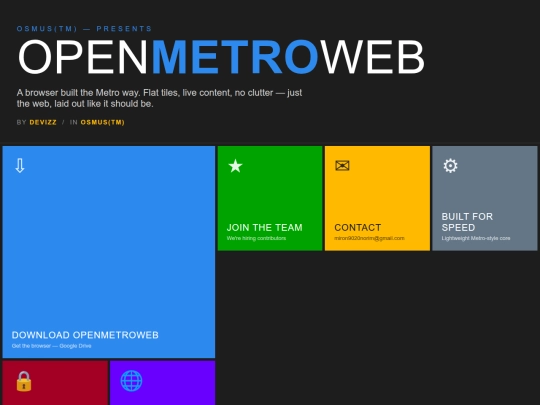Click 'Get the browser — Google Drive' subtitle
This screenshot has height=405, width=540.
(52, 346)
